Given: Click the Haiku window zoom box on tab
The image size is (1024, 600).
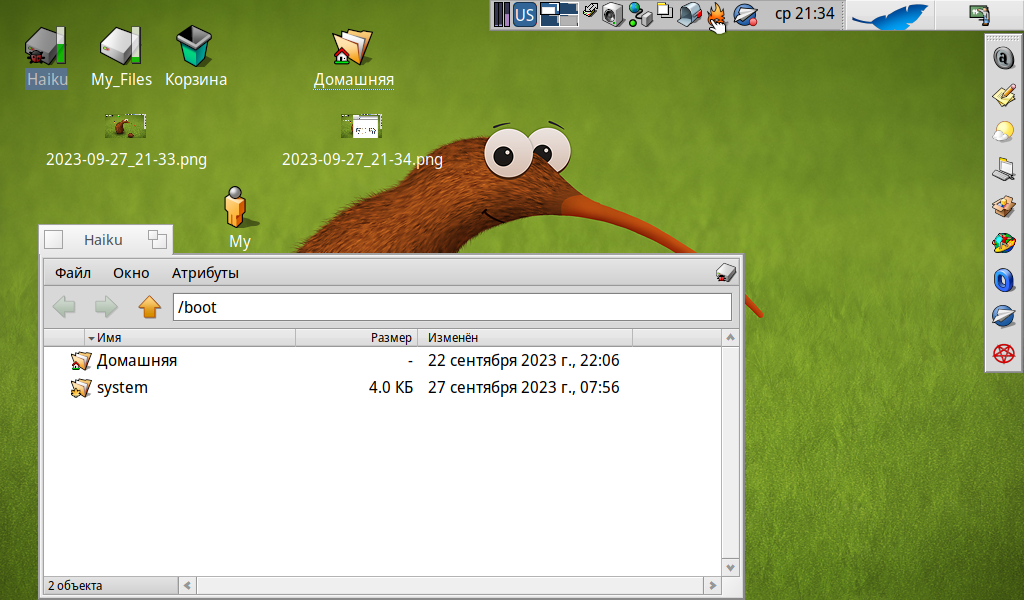Looking at the screenshot, I should (157, 240).
